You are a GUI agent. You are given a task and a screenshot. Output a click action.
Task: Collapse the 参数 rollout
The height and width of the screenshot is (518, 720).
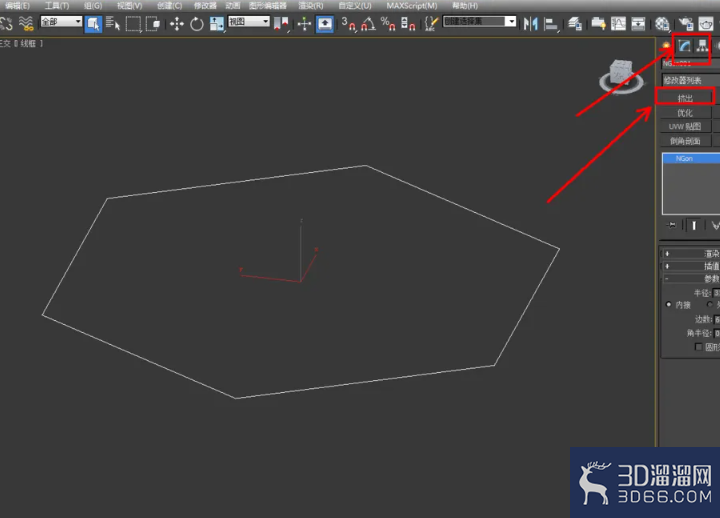pyautogui.click(x=691, y=279)
